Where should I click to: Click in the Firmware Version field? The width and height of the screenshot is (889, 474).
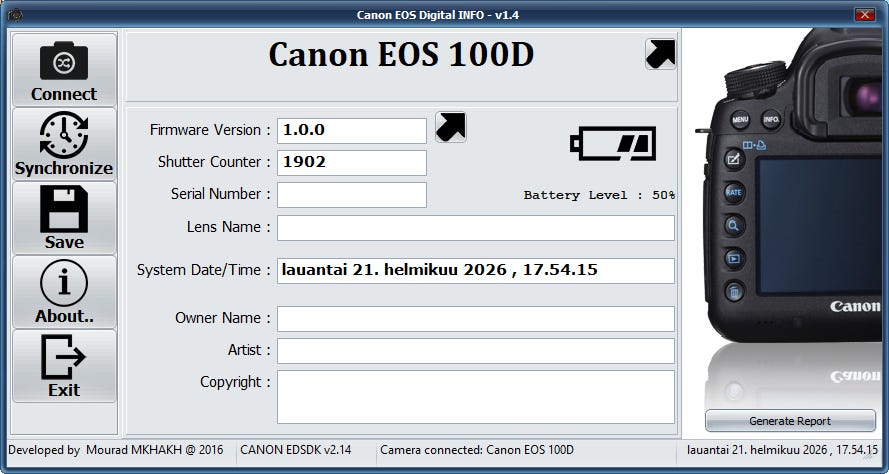click(x=352, y=131)
